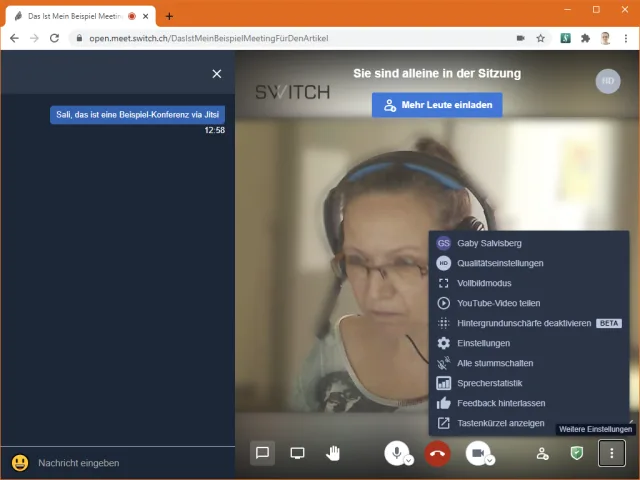Close the more actions three-dot menu

pos(611,453)
